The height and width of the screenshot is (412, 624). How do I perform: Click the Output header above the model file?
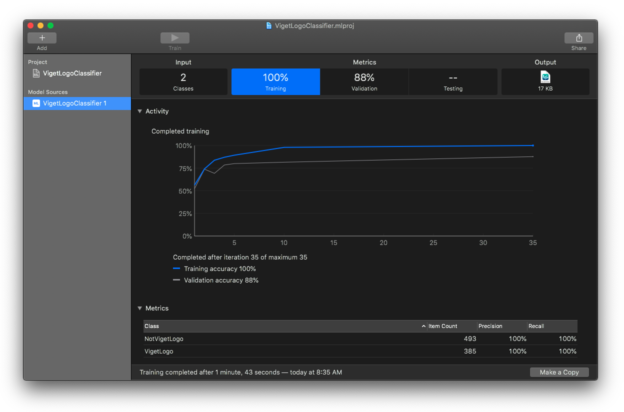[545, 62]
